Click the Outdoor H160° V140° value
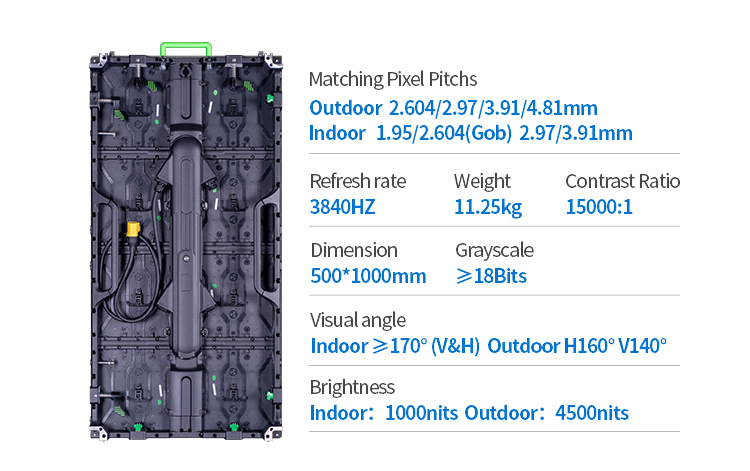 577,346
